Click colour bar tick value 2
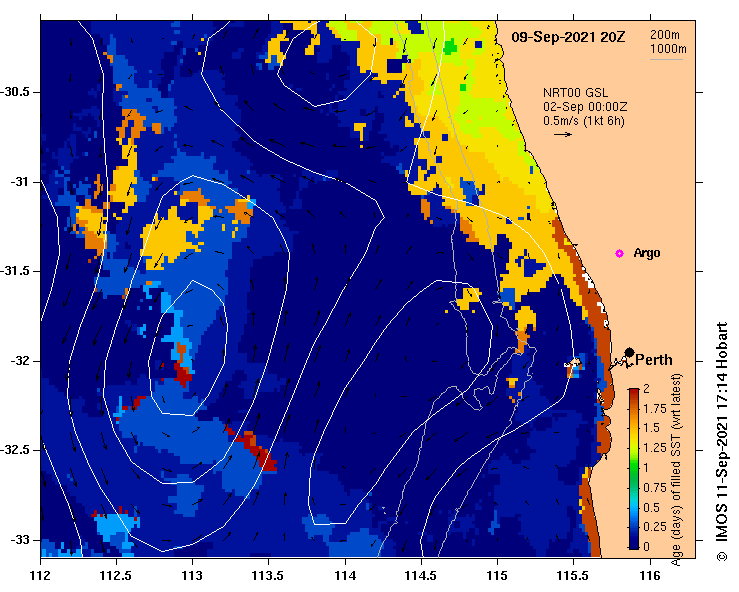Image resolution: width=739 pixels, height=592 pixels. click(x=647, y=389)
